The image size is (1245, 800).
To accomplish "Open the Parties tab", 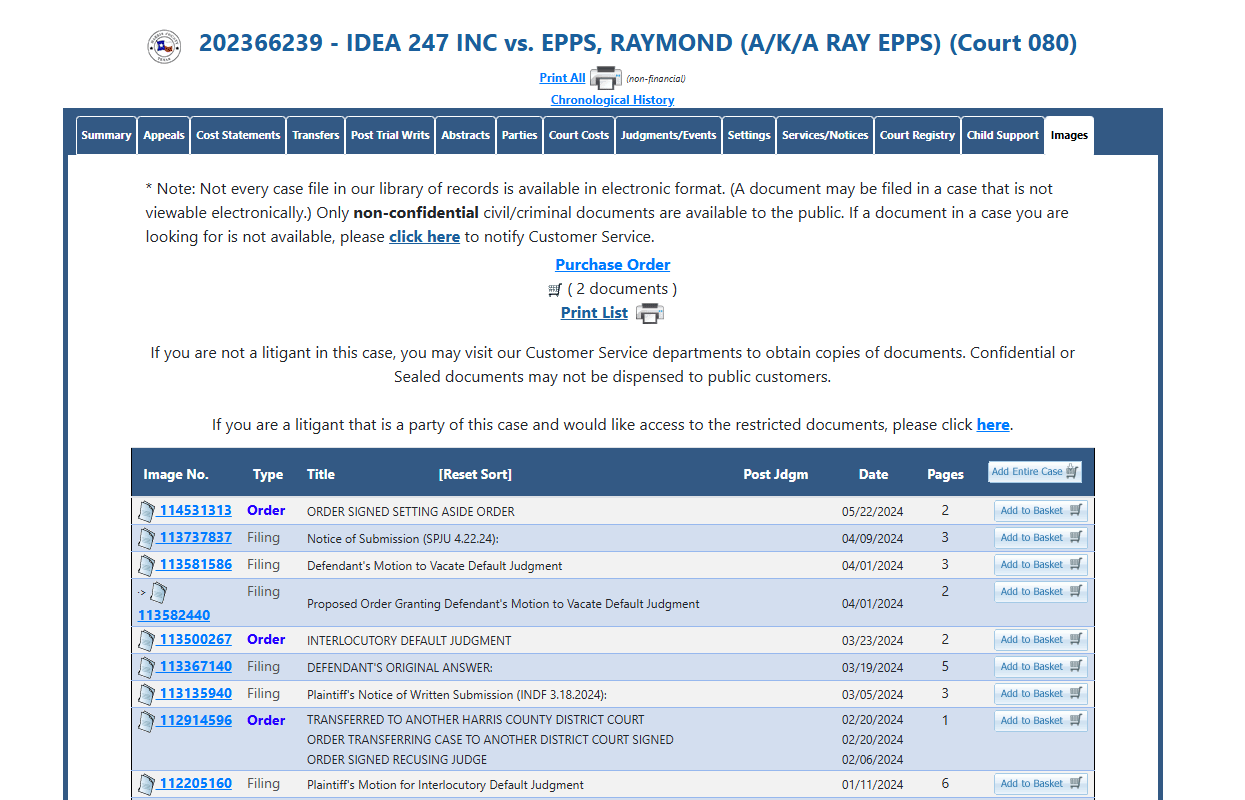I will [x=520, y=136].
